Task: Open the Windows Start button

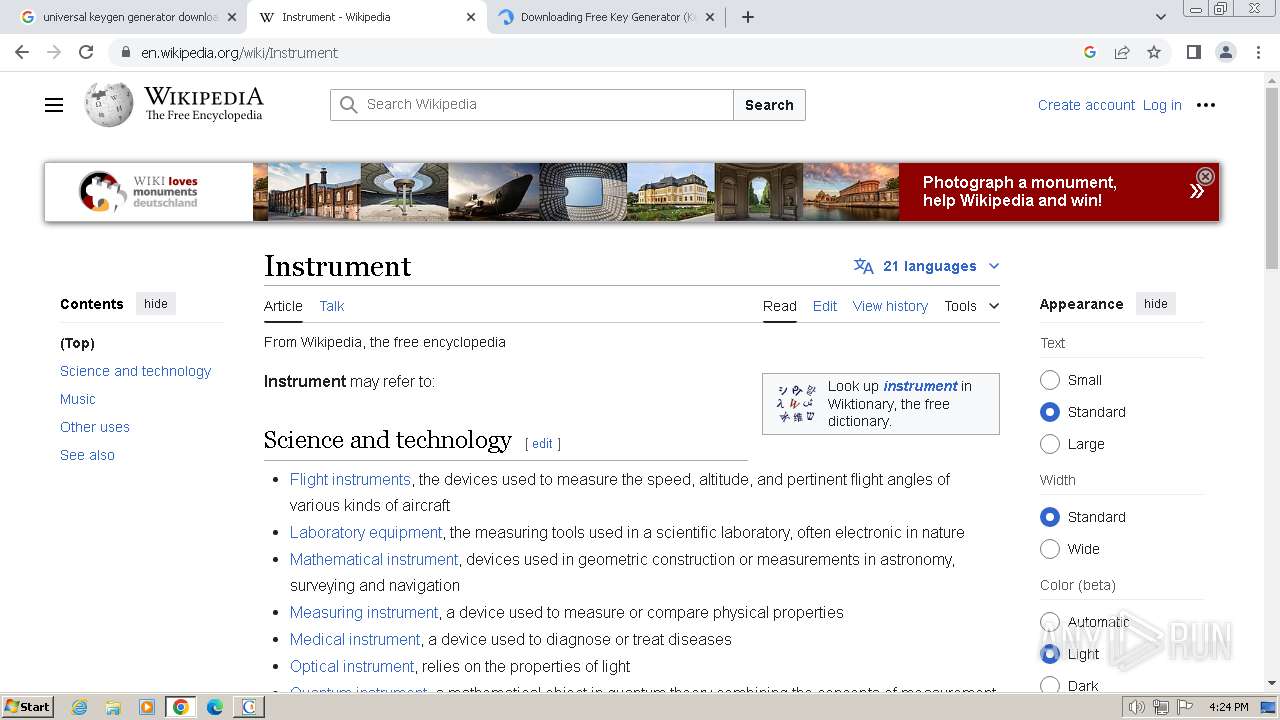Action: point(28,707)
